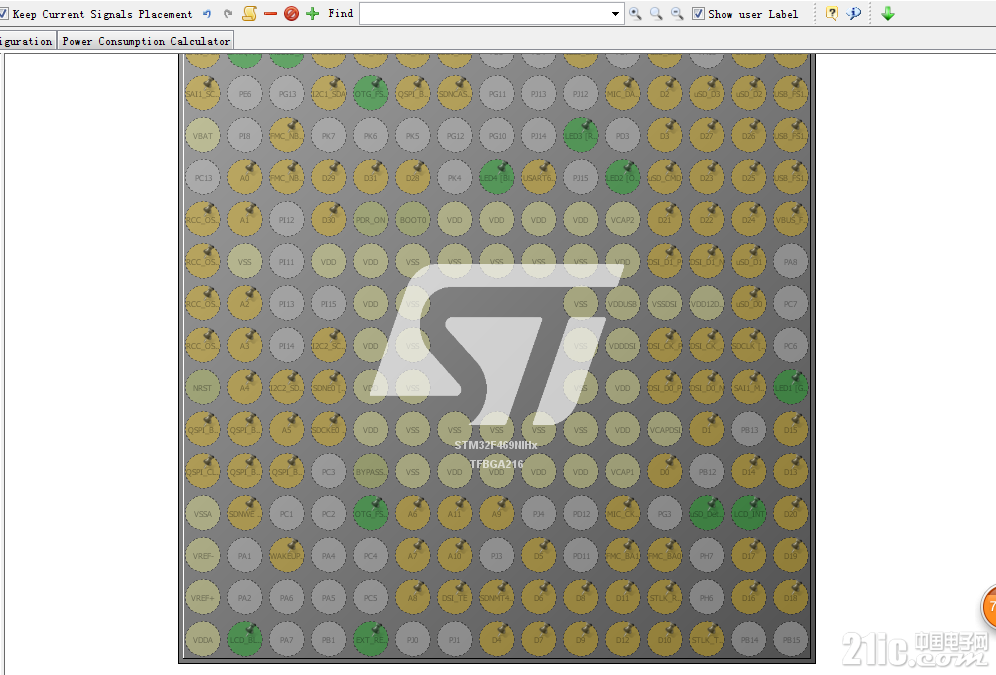
Task: Click the PDR_ON pin
Action: coord(370,220)
